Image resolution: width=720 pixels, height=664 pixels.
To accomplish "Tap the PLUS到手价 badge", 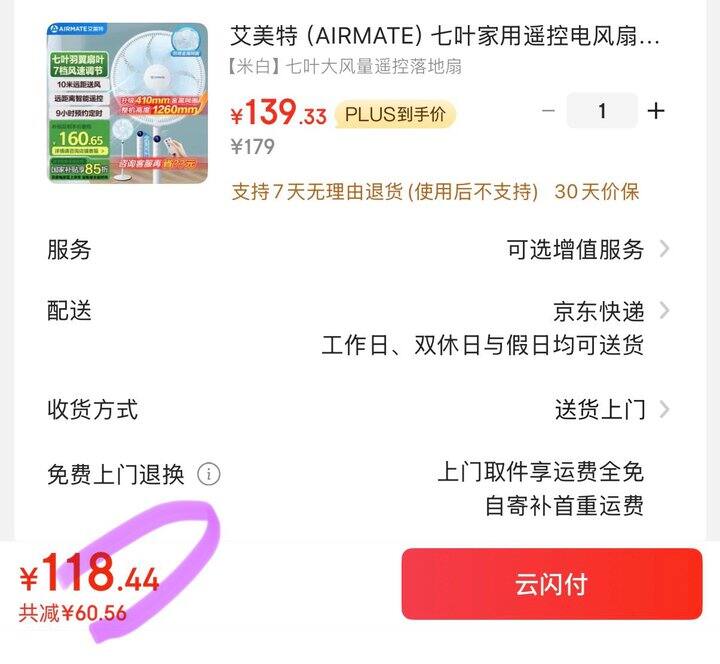I will tap(395, 114).
